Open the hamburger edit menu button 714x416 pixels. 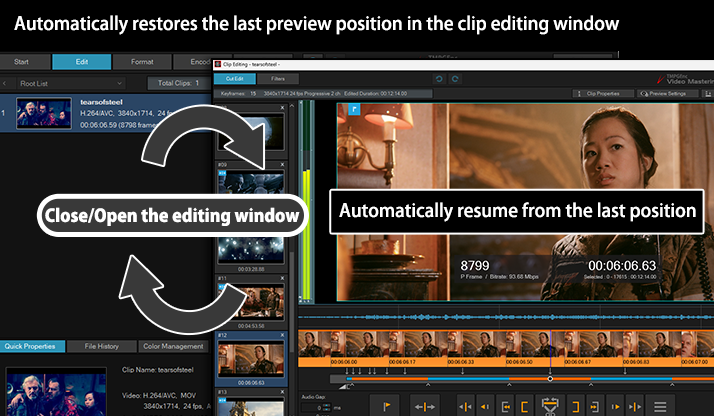click(x=660, y=406)
